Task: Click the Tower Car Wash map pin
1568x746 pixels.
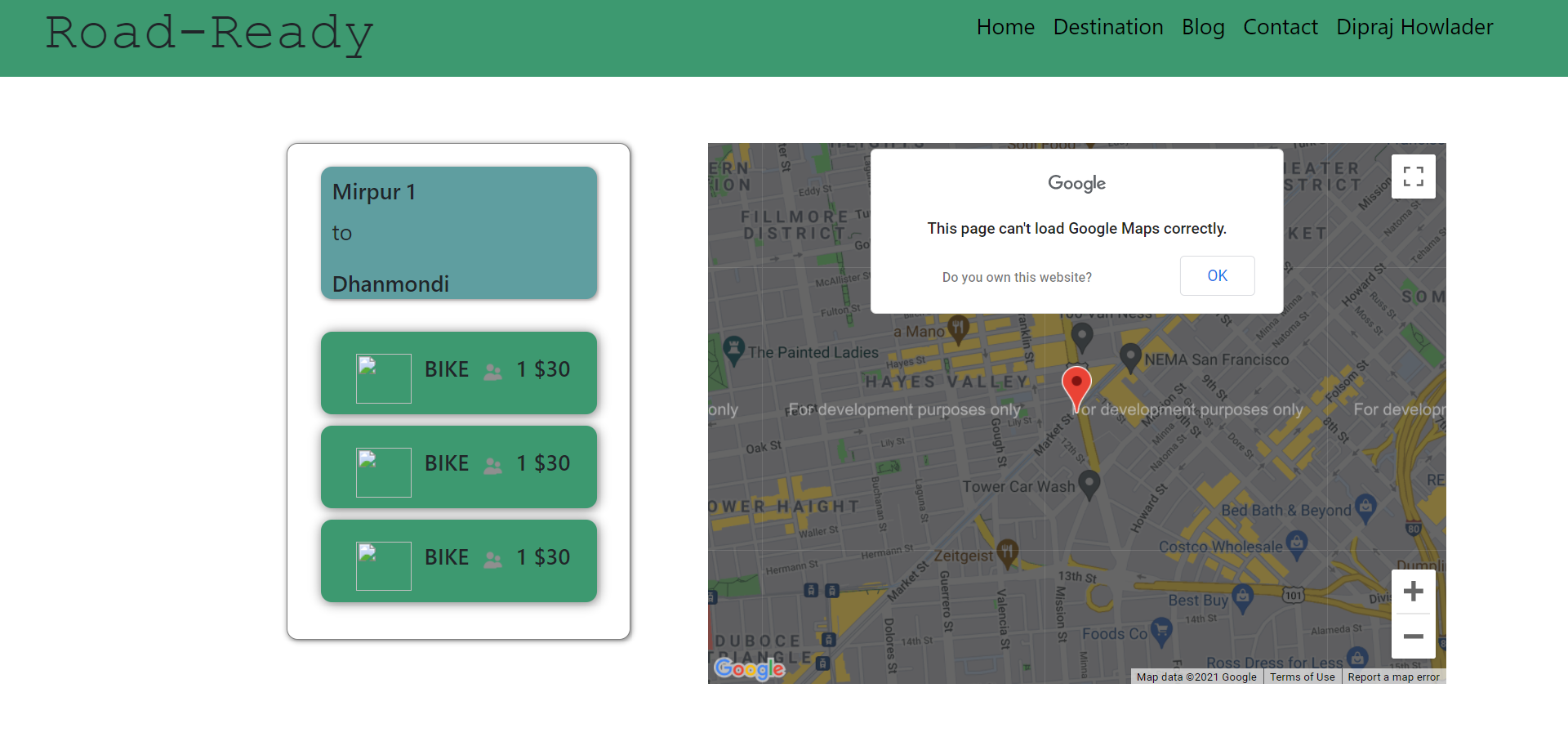Action: pos(1089,484)
